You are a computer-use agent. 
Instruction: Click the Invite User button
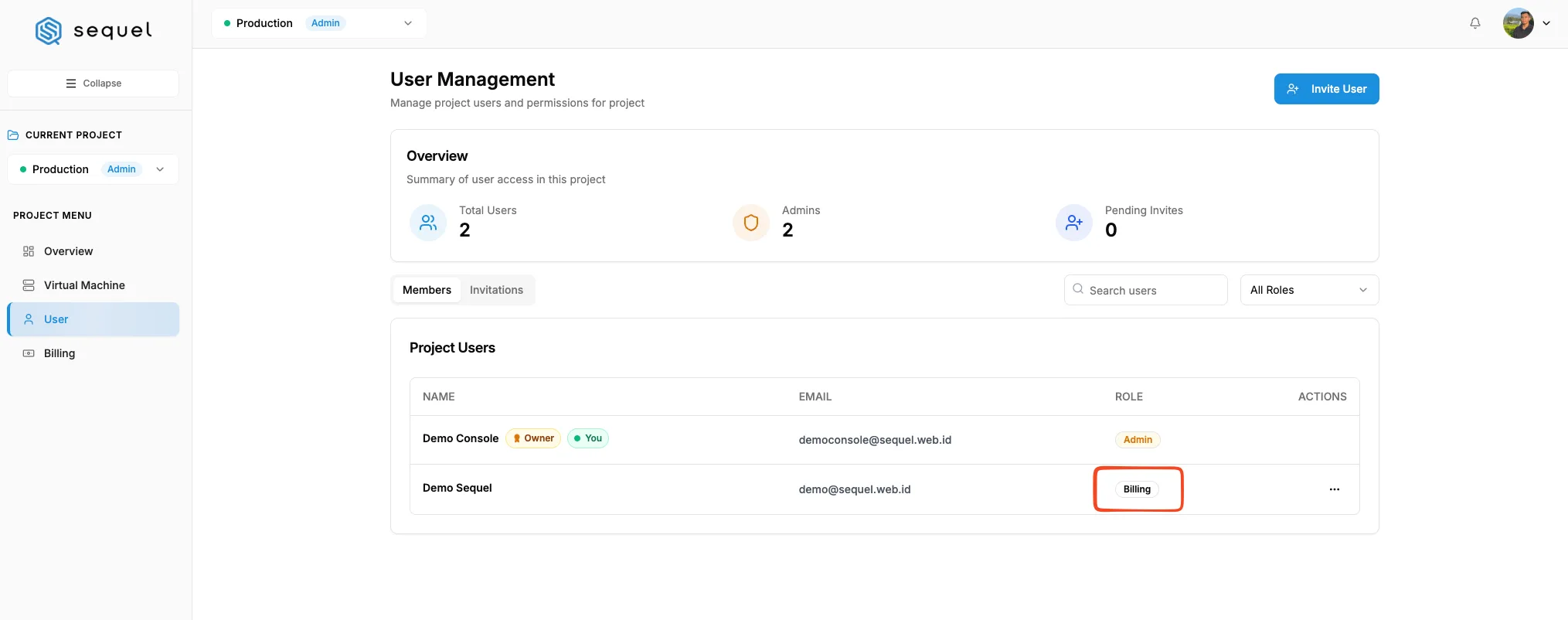tap(1326, 89)
